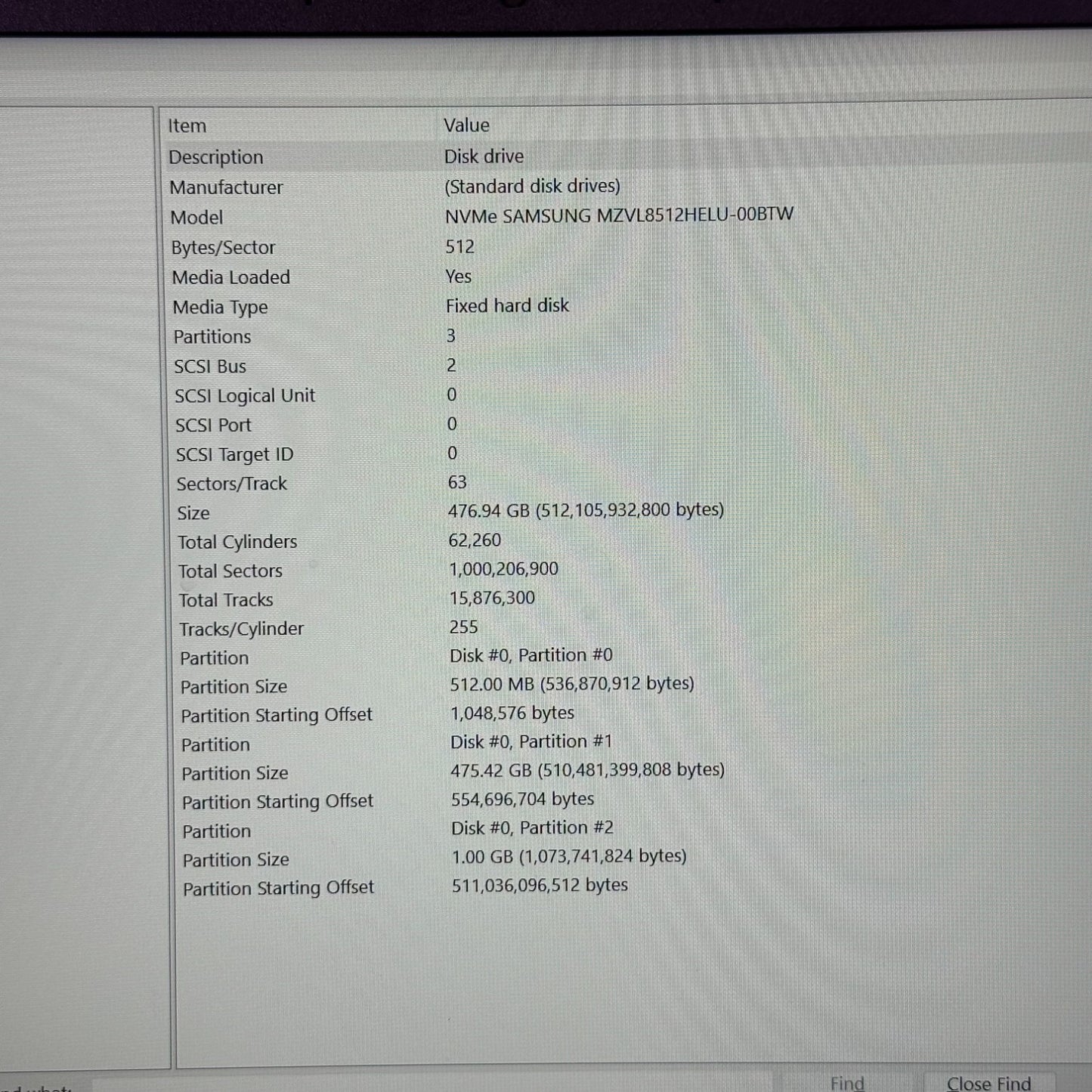The width and height of the screenshot is (1092, 1092).
Task: Click the Close Find button
Action: coord(988,1084)
